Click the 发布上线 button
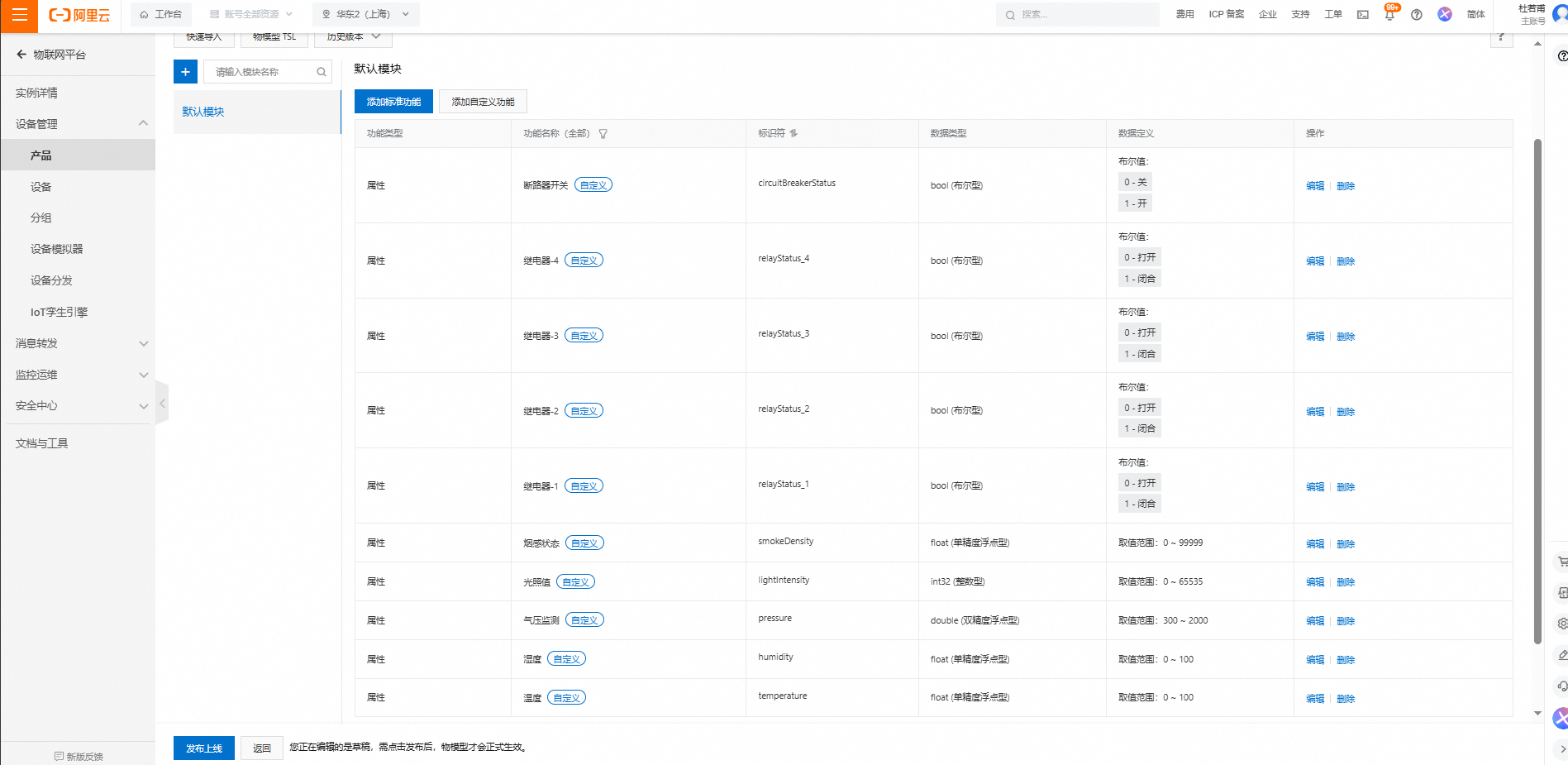 click(x=203, y=748)
